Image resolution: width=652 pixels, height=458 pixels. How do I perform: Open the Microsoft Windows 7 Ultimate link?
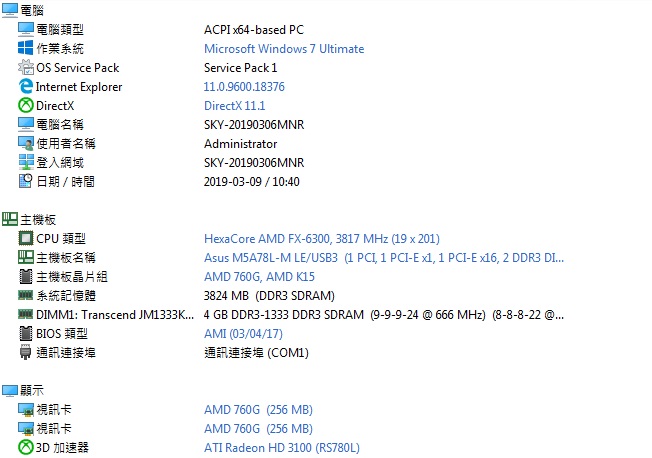(284, 49)
